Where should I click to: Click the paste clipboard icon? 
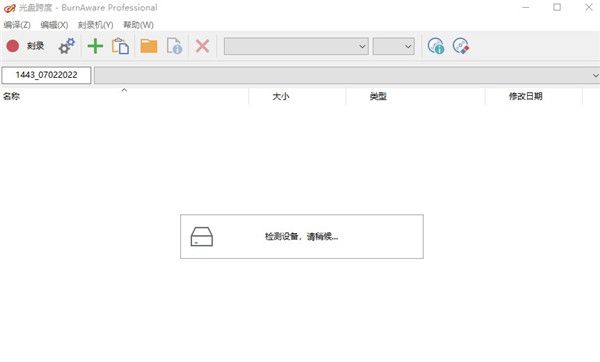[120, 46]
